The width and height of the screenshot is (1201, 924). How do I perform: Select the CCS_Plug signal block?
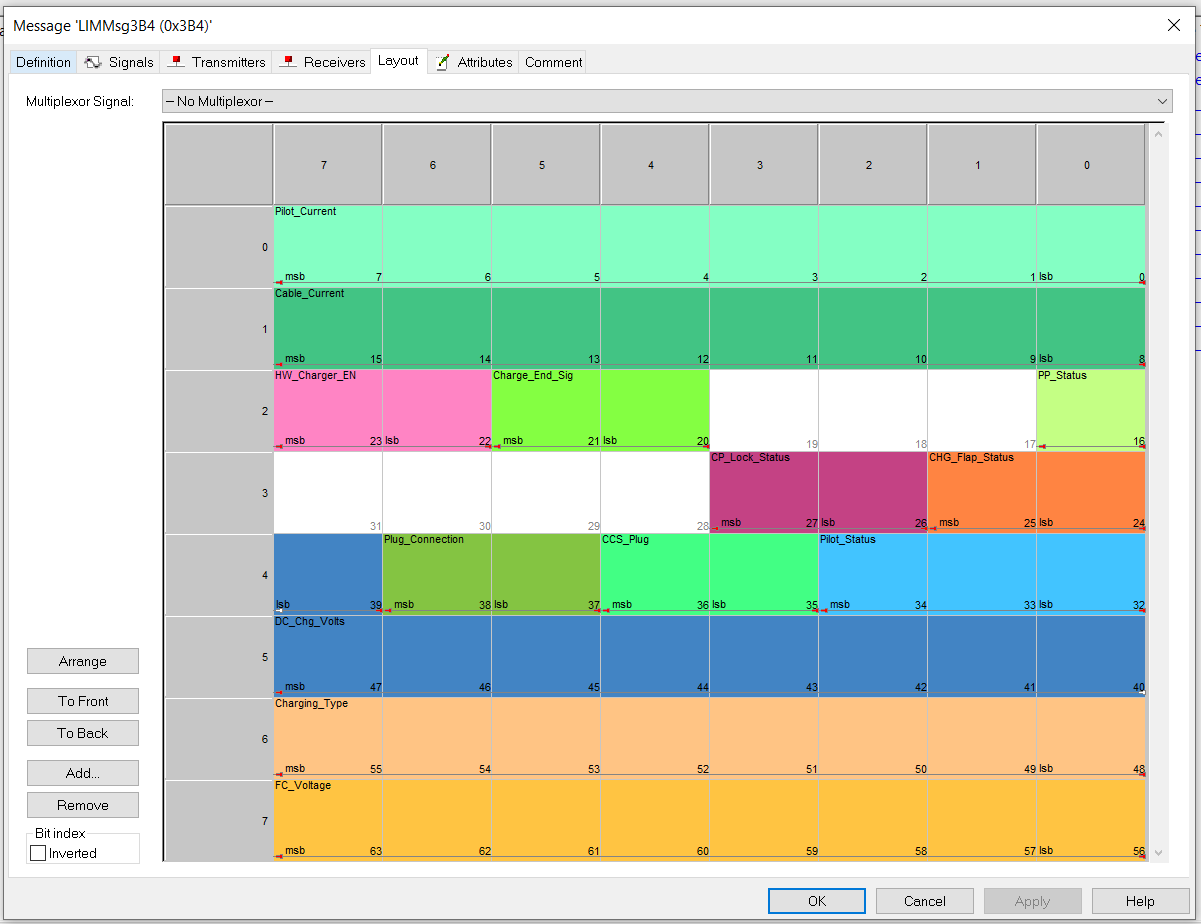click(x=709, y=574)
